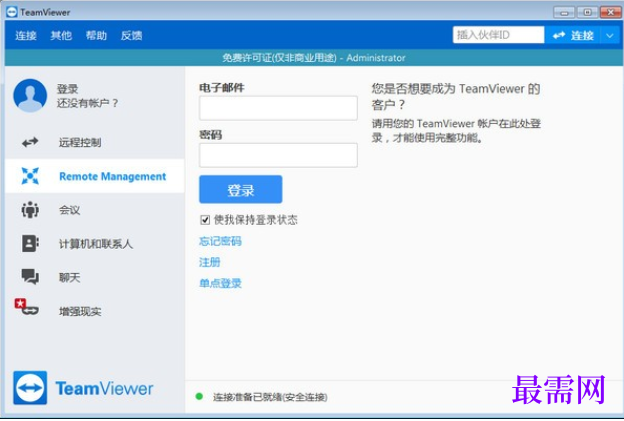Maximize the TeamViewer window
624x421 pixels.
(587, 12)
